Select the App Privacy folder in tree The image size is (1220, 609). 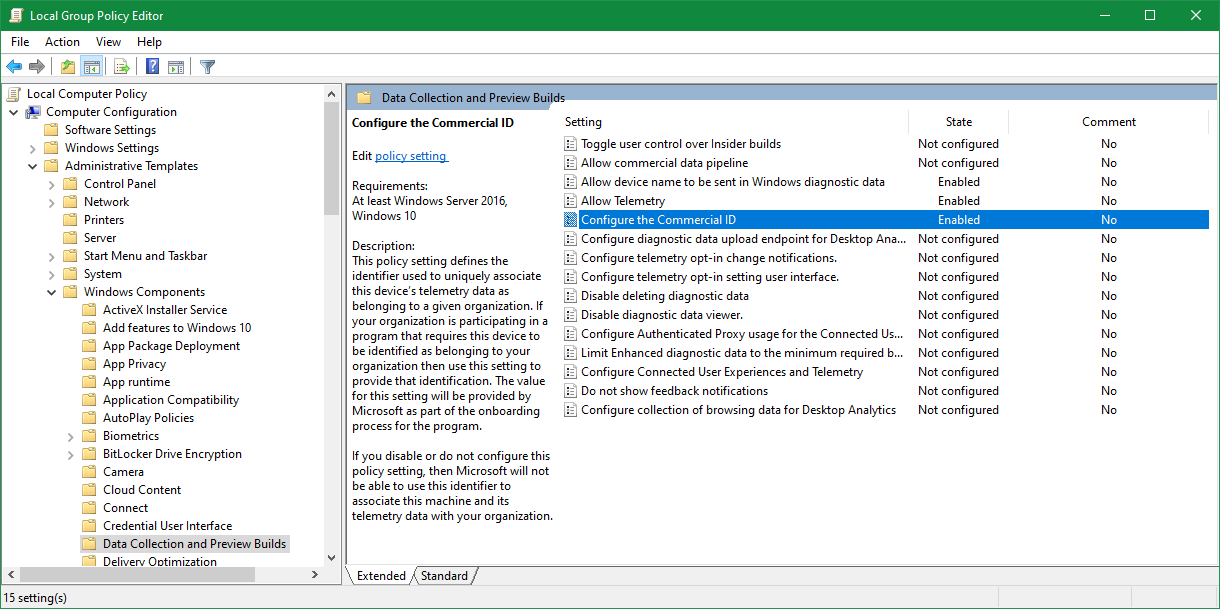point(134,364)
